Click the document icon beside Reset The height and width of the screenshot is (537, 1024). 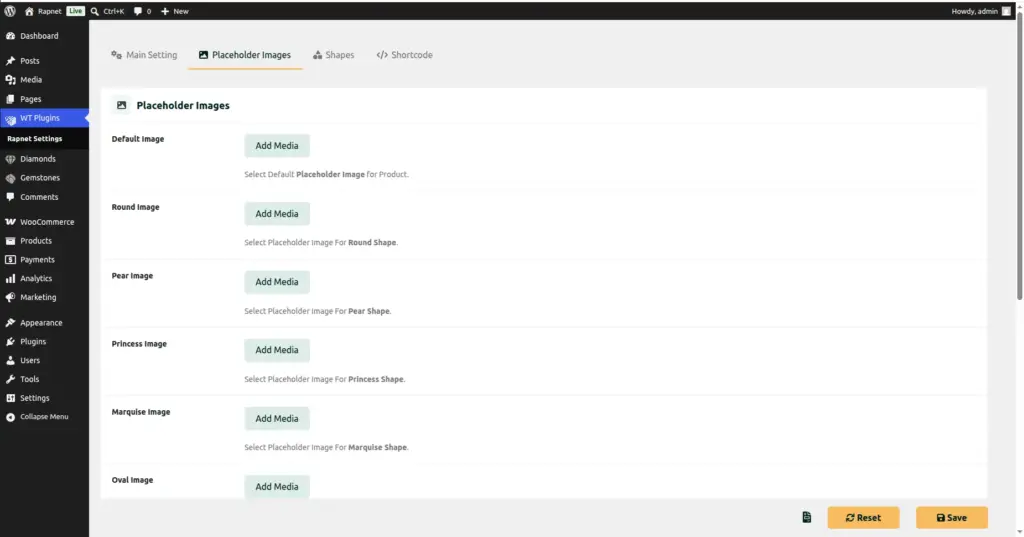coord(807,517)
